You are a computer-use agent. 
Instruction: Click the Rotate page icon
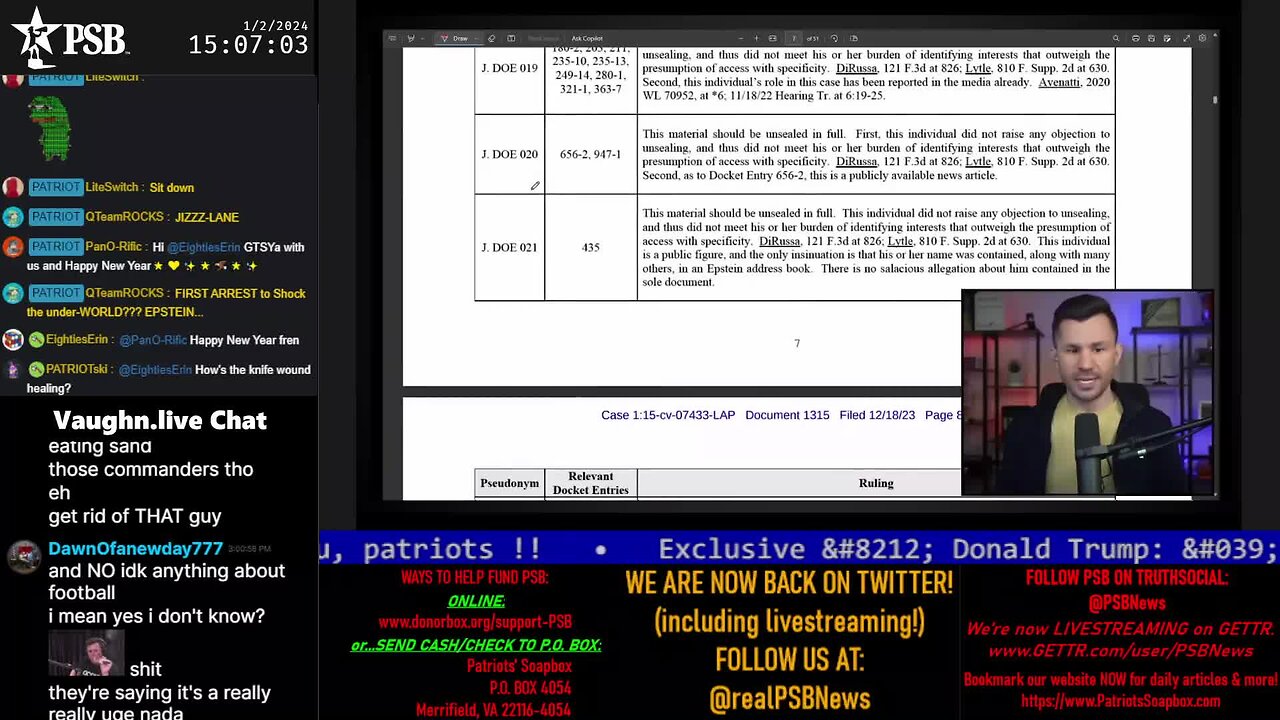pyautogui.click(x=834, y=38)
